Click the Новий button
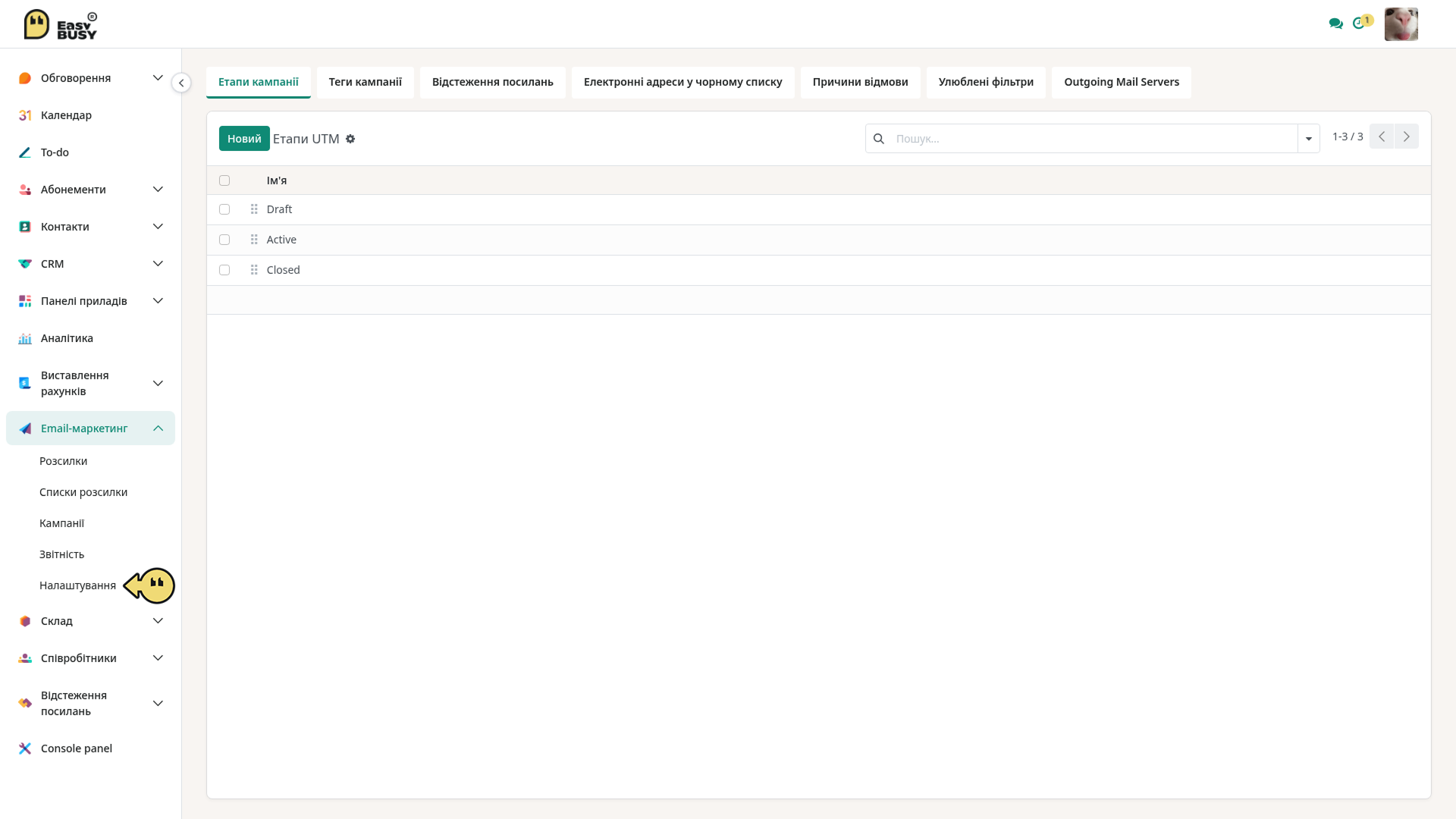 [x=244, y=139]
